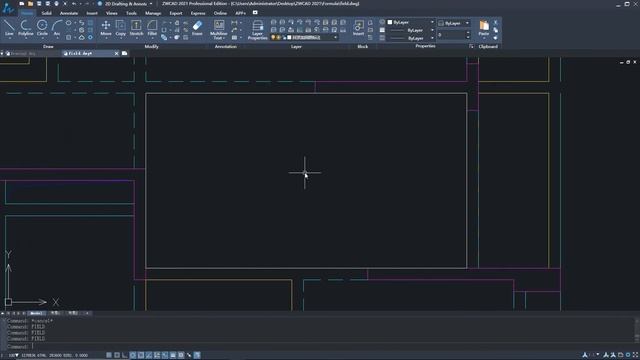640x360 pixels.
Task: Click the Copy Clip icon in Clipboard
Action: (496, 30)
